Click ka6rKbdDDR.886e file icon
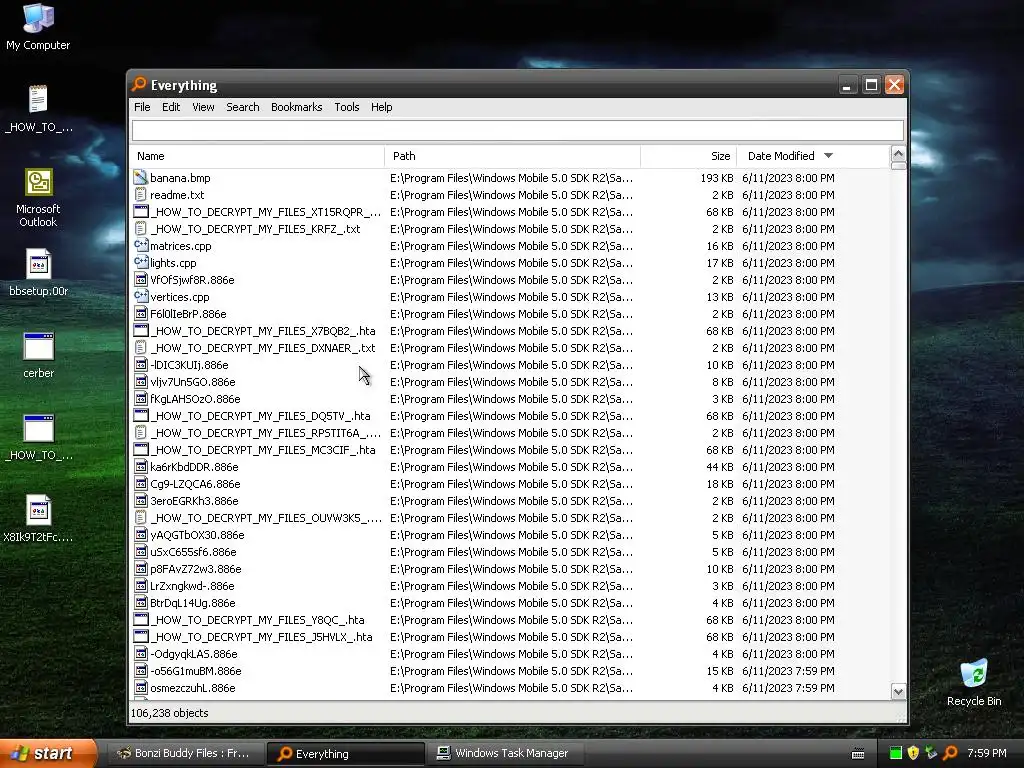The width and height of the screenshot is (1024, 768). click(x=140, y=467)
